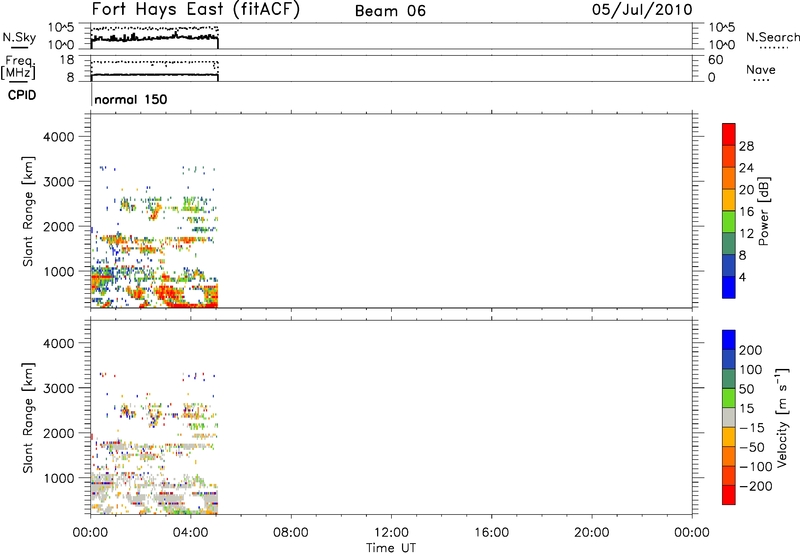
Task: Click the "-200" label on Velocity colorbar
Action: pos(755,486)
